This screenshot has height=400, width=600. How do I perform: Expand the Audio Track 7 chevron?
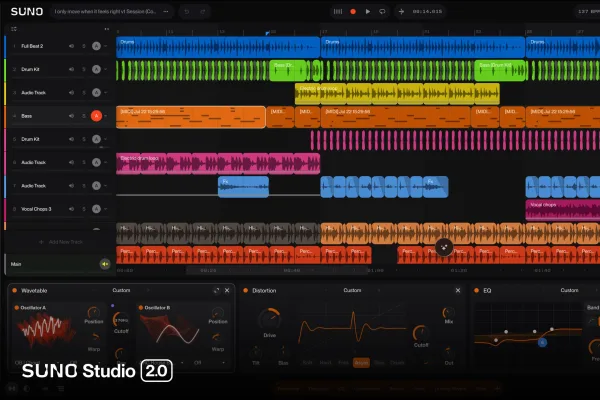(106, 186)
